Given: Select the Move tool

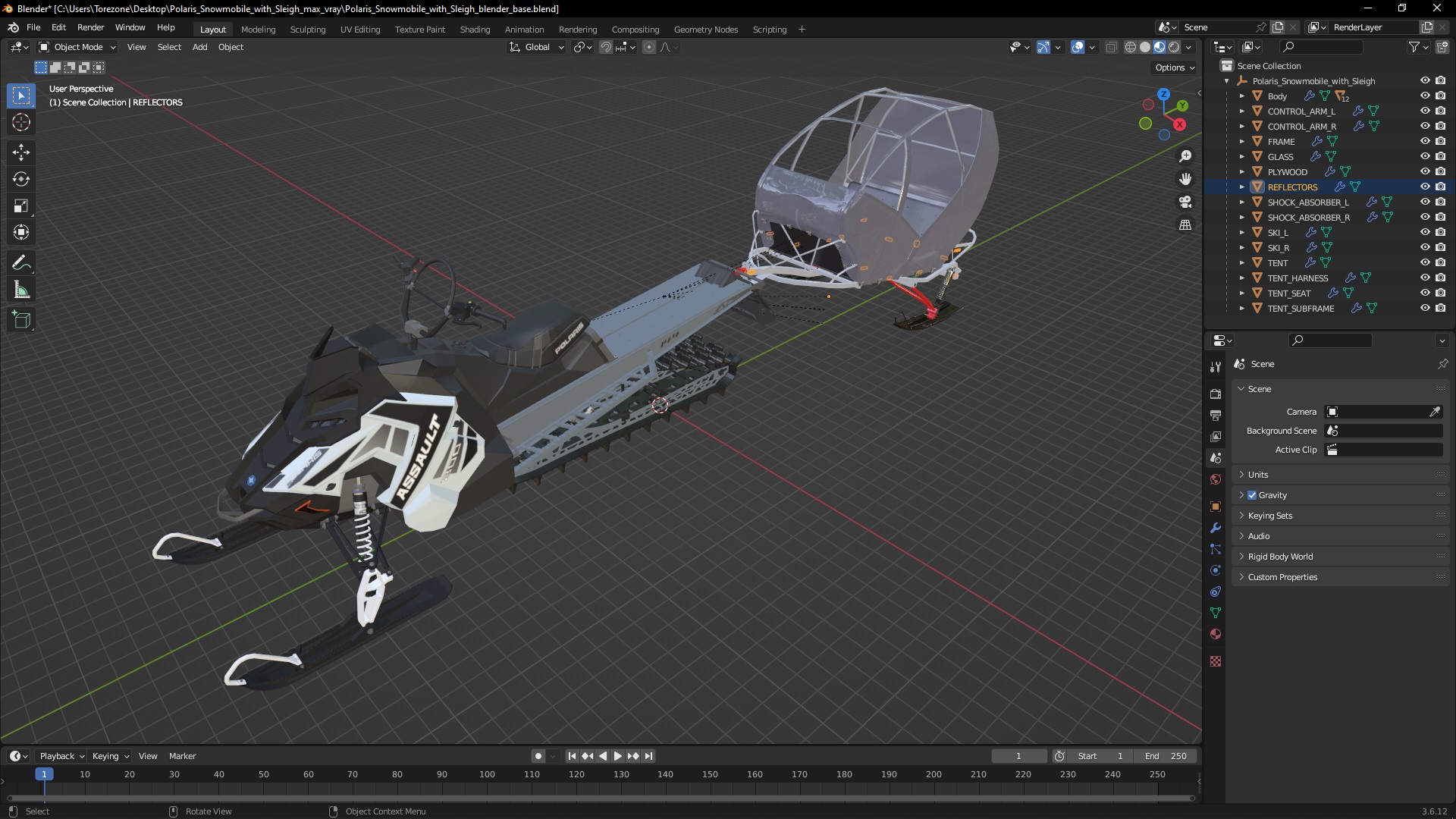Looking at the screenshot, I should click(x=21, y=152).
